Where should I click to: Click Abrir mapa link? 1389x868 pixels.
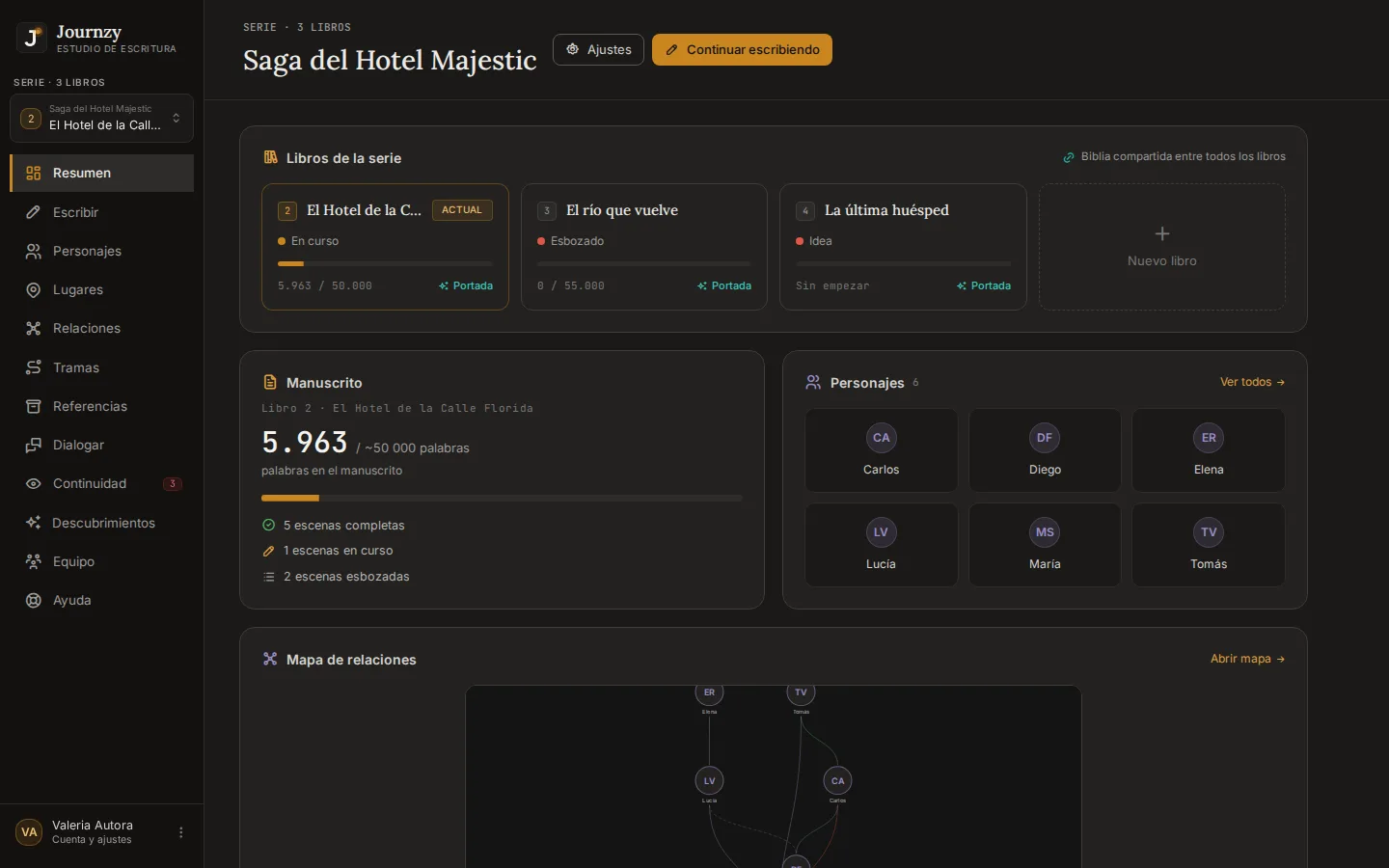point(1247,659)
